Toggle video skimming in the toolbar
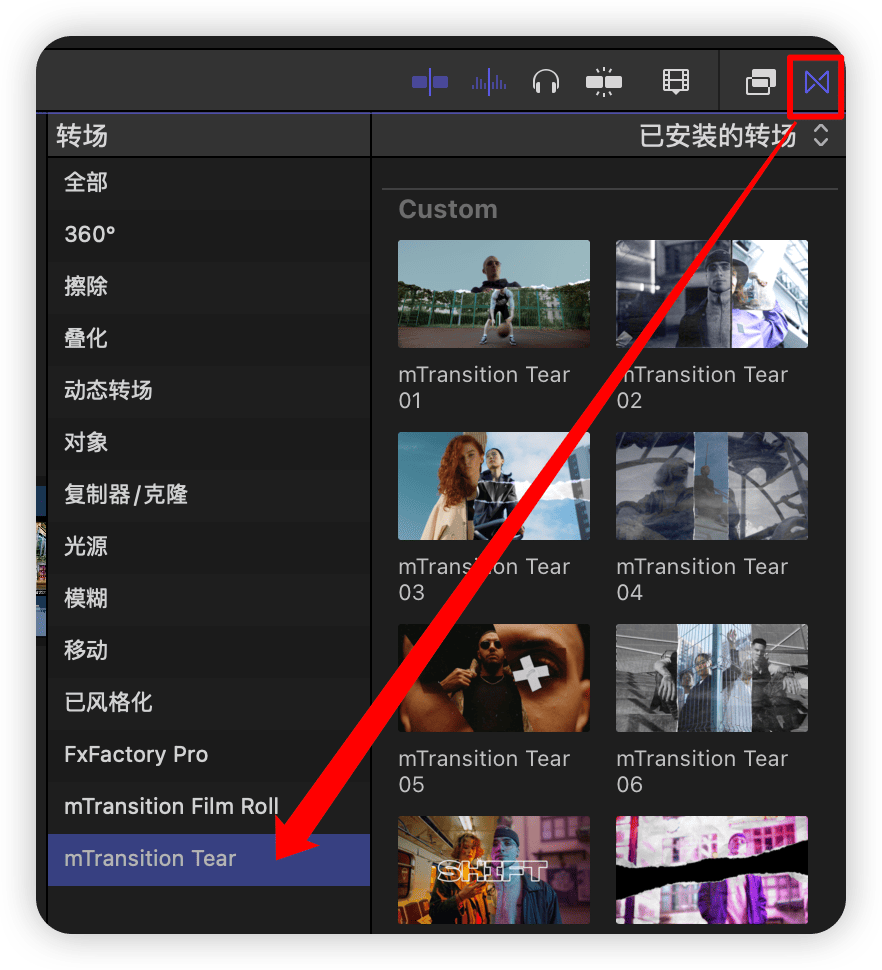882x970 pixels. pos(430,82)
